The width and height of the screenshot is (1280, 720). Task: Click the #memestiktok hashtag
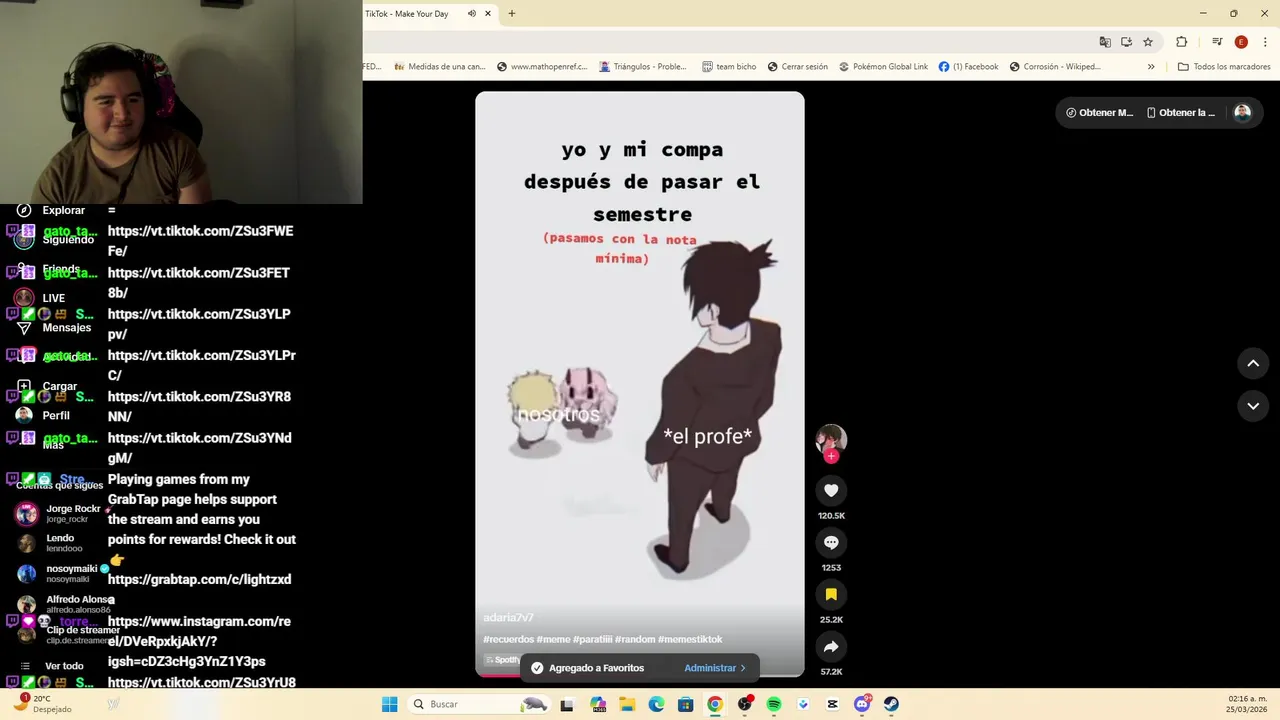click(690, 640)
